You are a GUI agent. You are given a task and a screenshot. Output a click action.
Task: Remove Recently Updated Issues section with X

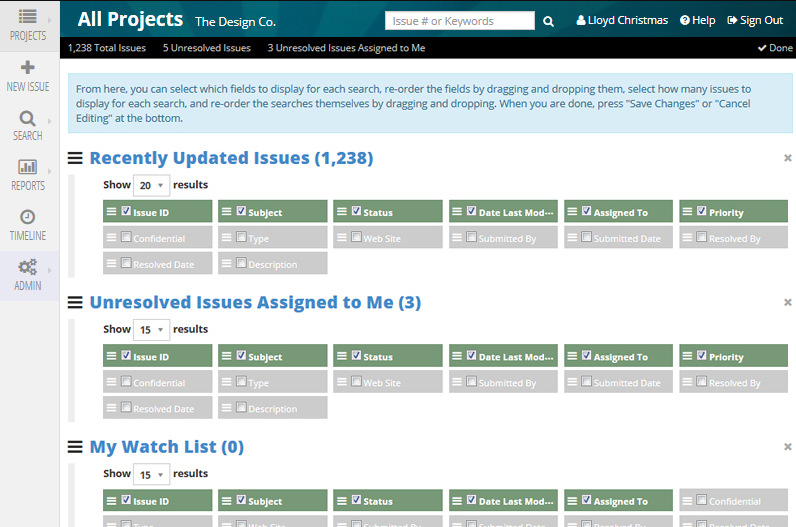click(x=787, y=158)
